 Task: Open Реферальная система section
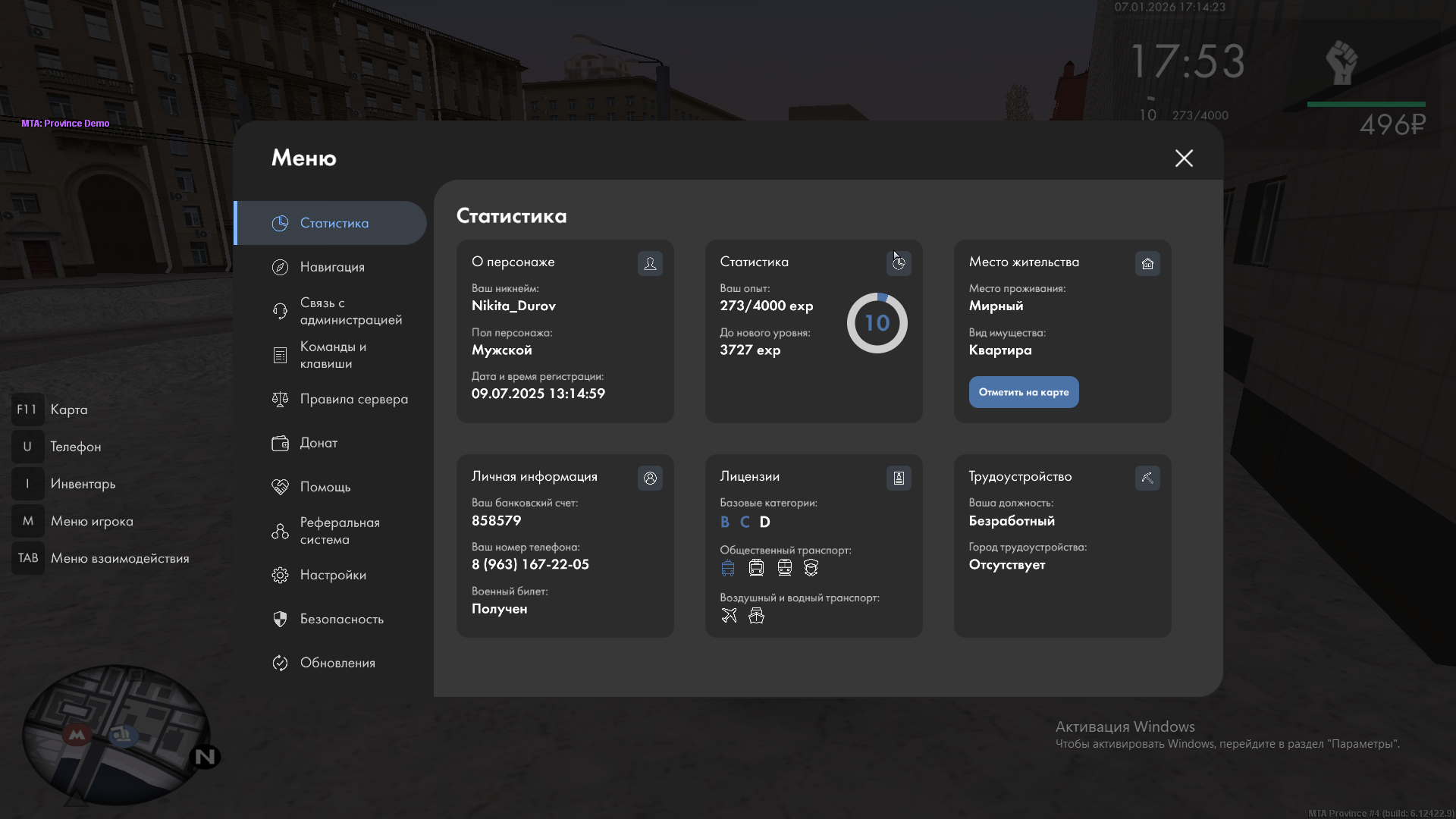point(339,531)
